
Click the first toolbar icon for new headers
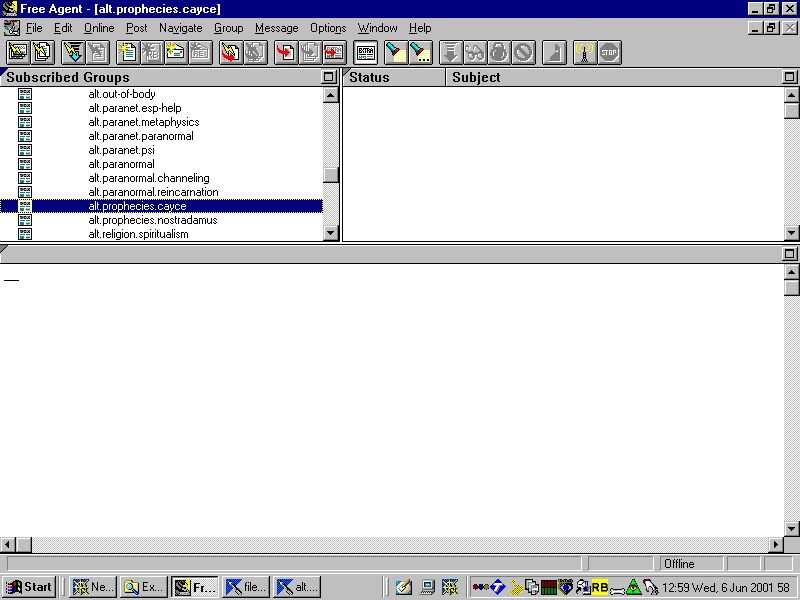18,52
